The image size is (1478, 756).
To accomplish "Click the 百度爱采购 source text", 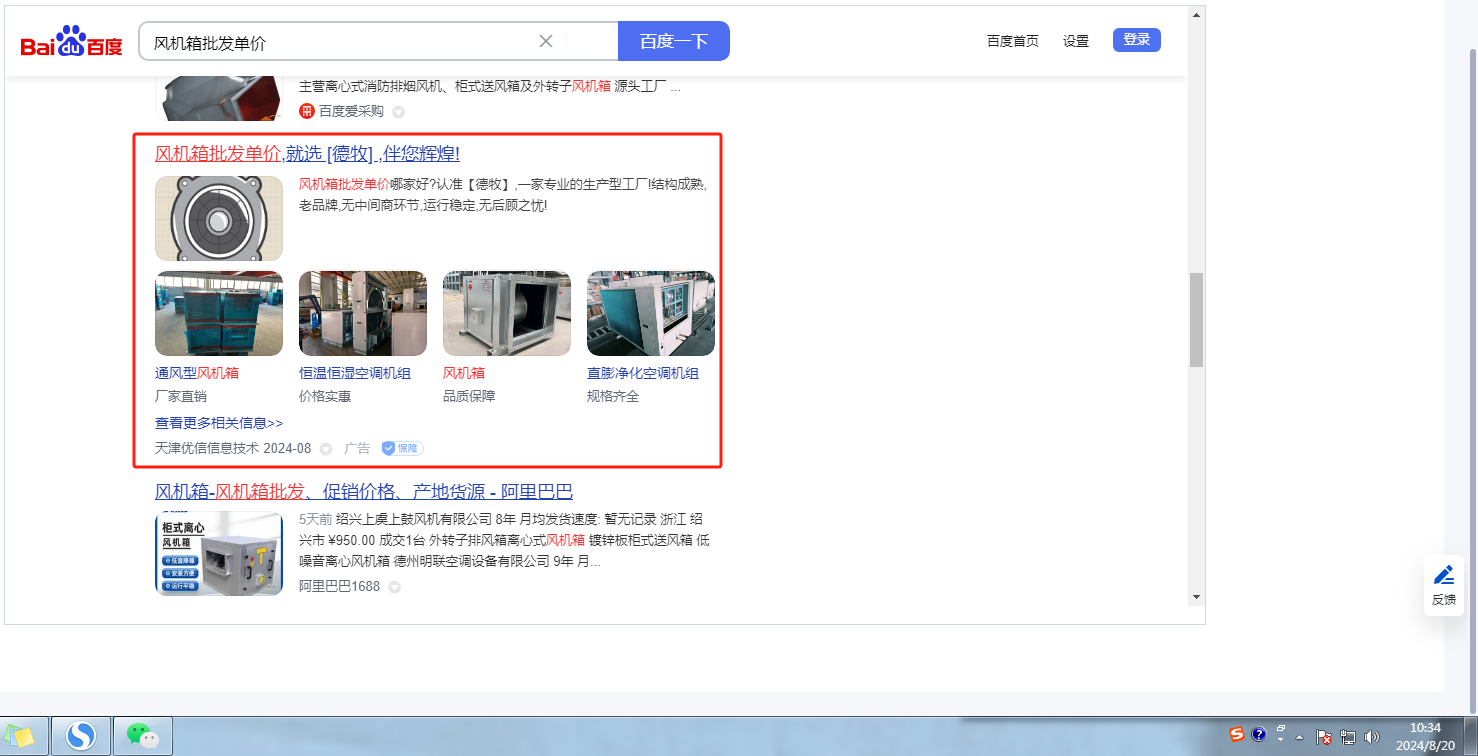I will click(351, 111).
